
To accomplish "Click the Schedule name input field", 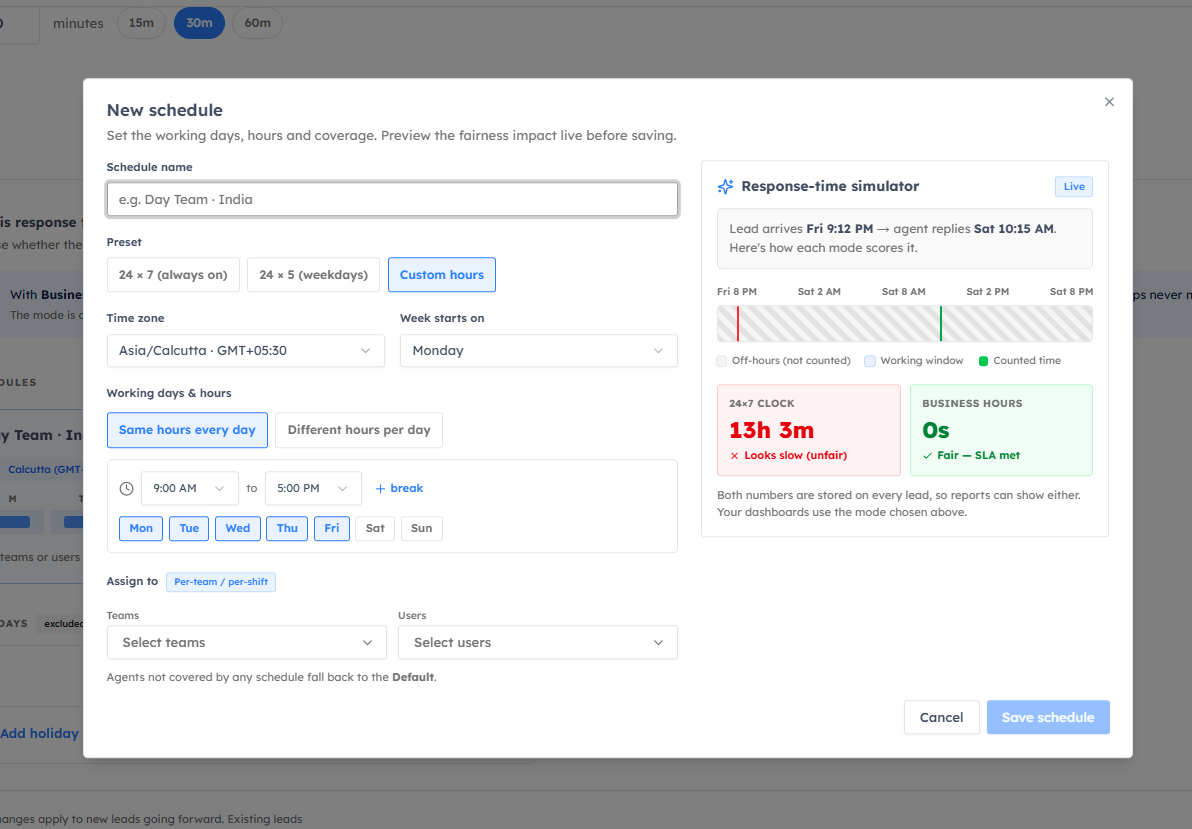I will click(x=392, y=199).
